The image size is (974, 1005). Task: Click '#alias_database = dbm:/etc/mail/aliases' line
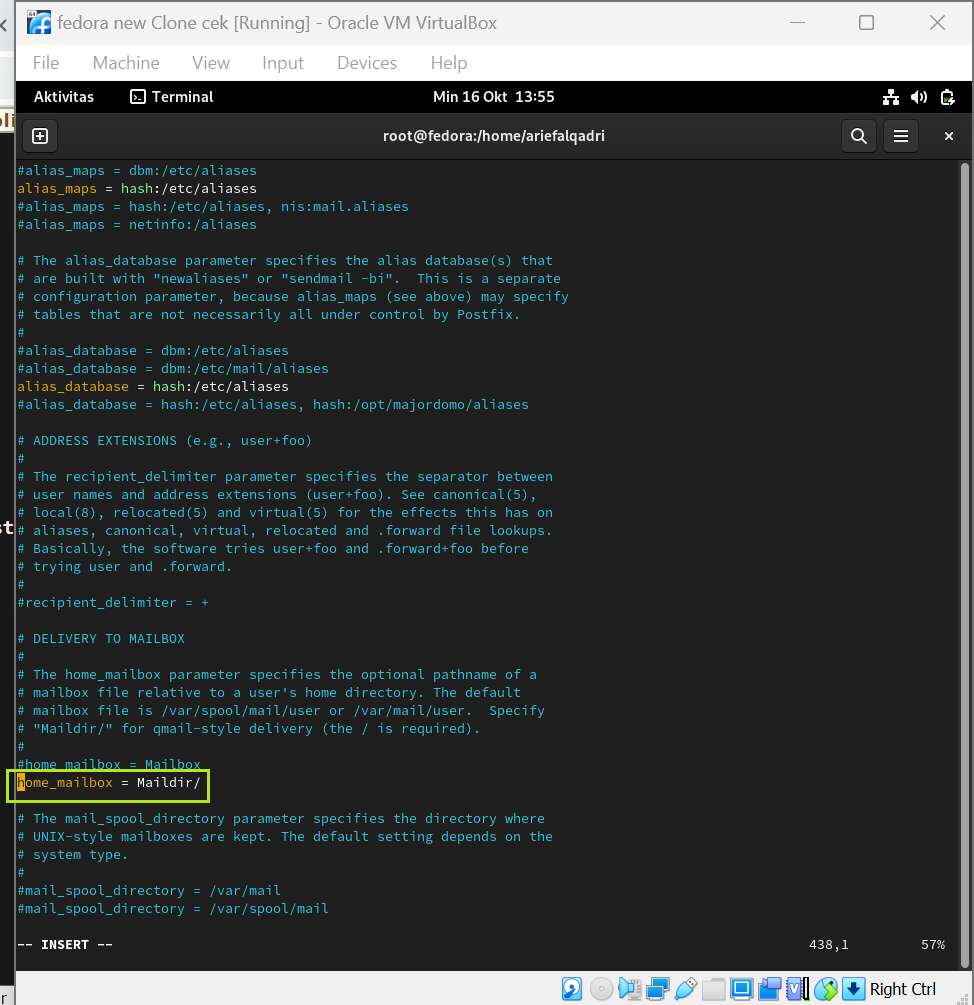[x=173, y=369]
